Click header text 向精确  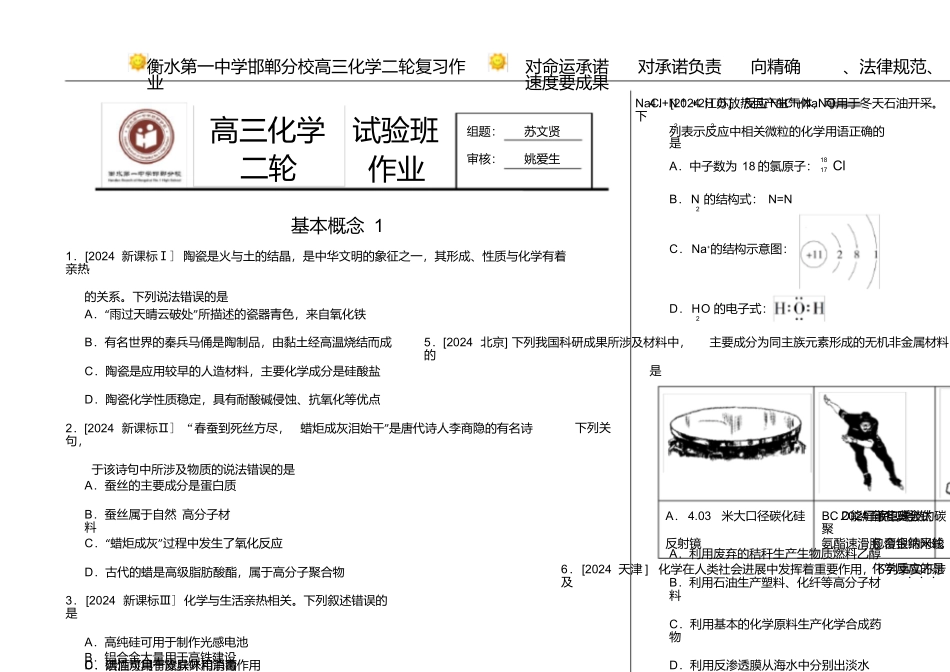click(x=776, y=67)
